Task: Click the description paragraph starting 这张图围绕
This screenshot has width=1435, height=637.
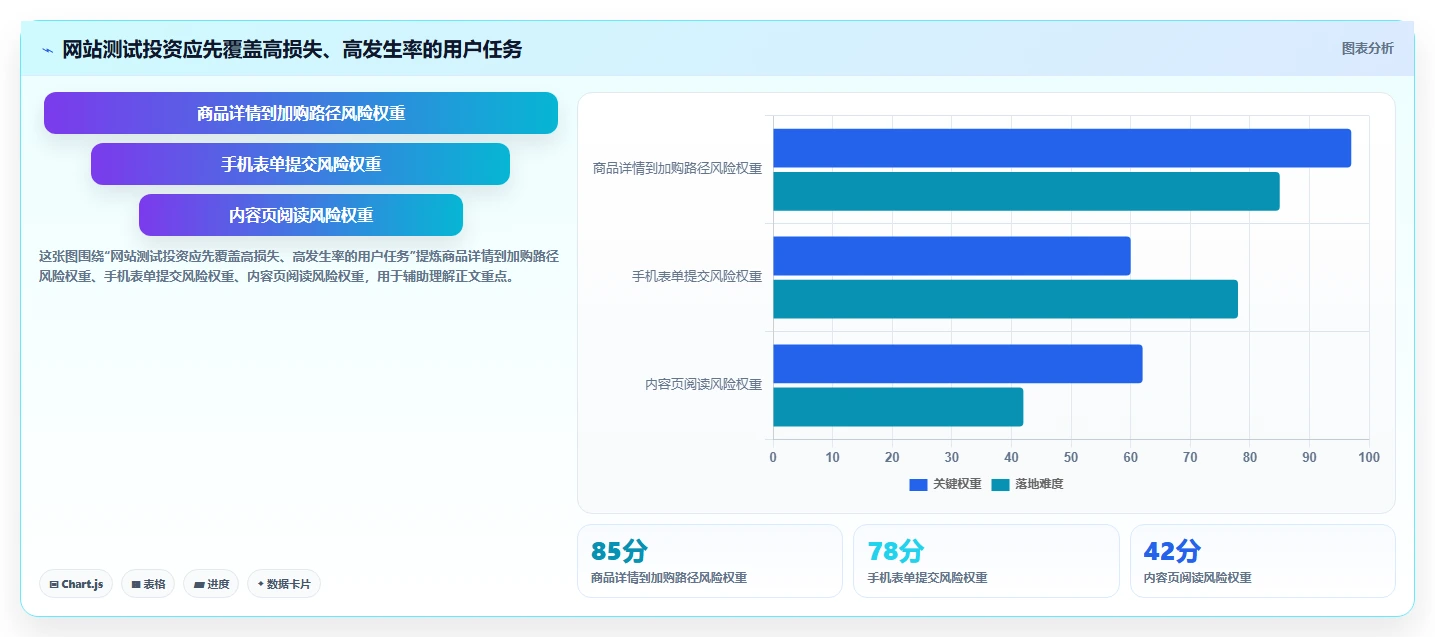Action: pyautogui.click(x=299, y=267)
